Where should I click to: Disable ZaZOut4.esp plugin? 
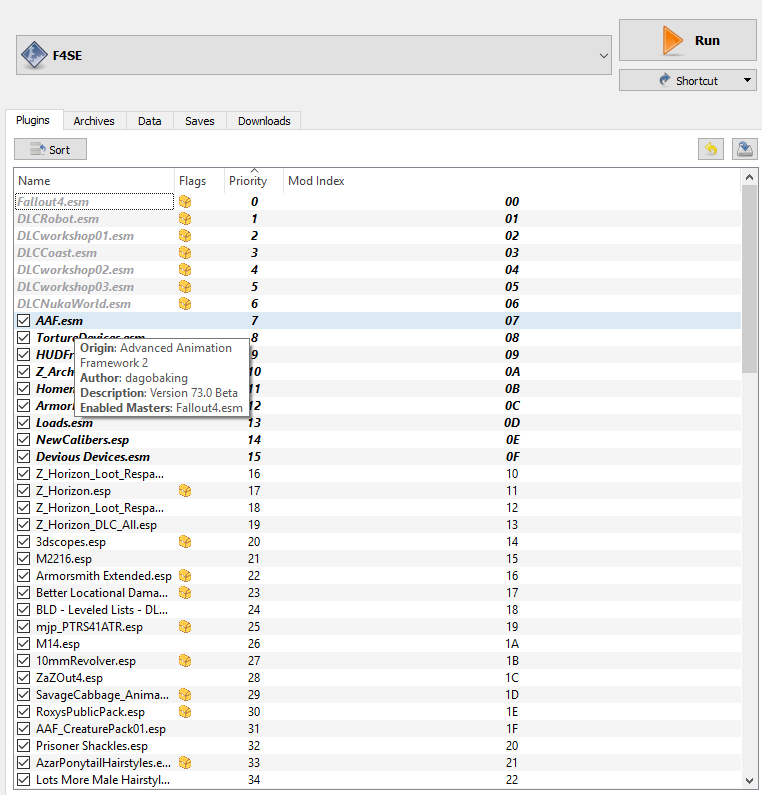[x=23, y=678]
